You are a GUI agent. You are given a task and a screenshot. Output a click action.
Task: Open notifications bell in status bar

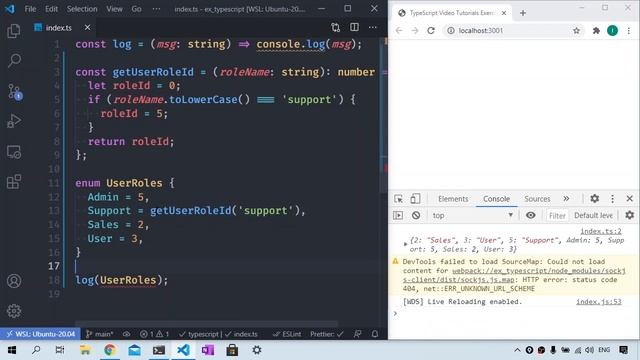375,334
